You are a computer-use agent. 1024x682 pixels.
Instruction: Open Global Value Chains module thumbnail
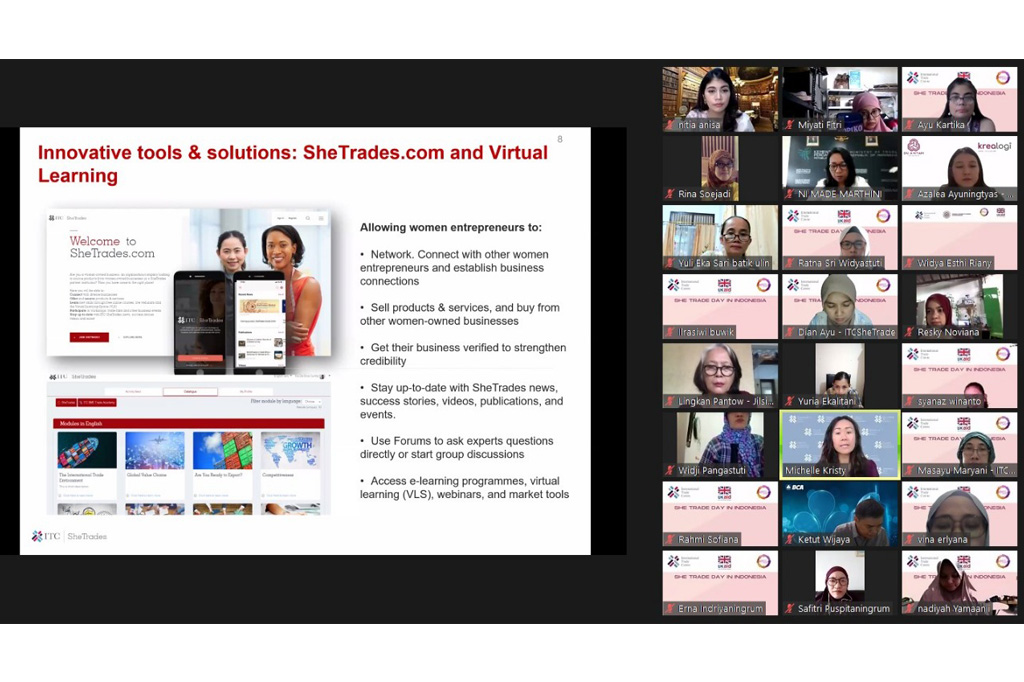tap(155, 449)
